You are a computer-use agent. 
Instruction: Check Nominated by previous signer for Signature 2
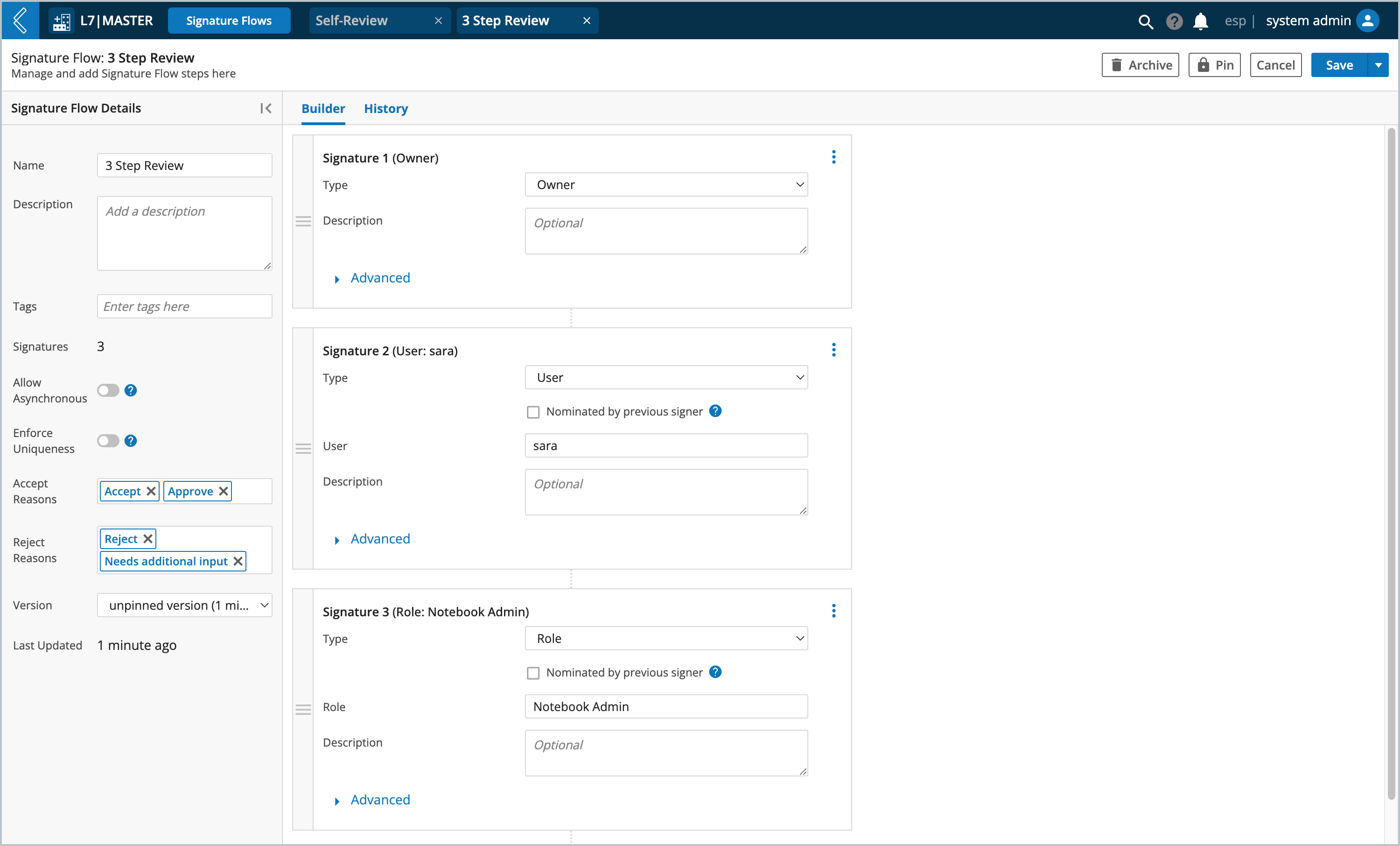click(x=533, y=411)
